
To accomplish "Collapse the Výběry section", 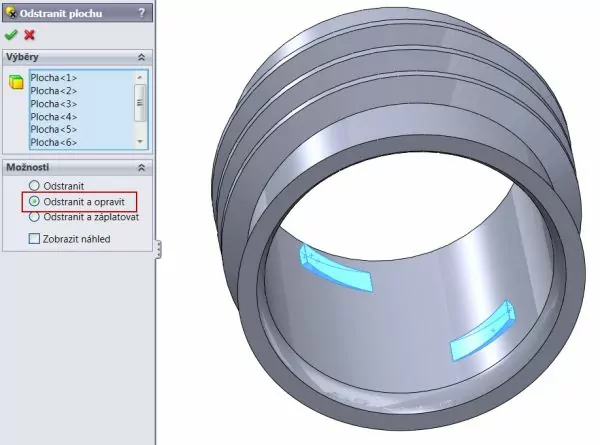I will pyautogui.click(x=141, y=59).
